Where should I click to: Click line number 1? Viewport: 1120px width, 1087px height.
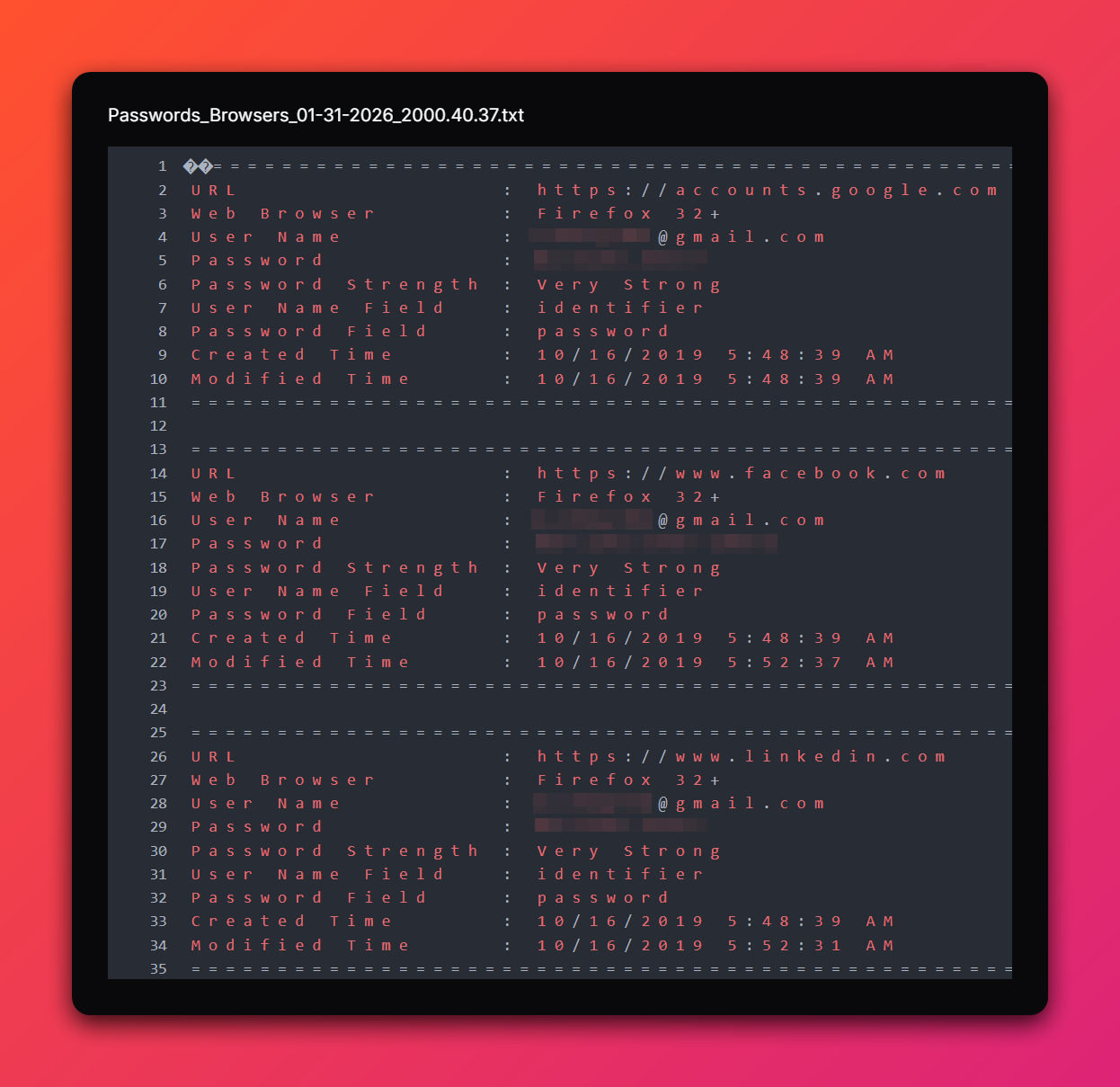click(x=163, y=166)
